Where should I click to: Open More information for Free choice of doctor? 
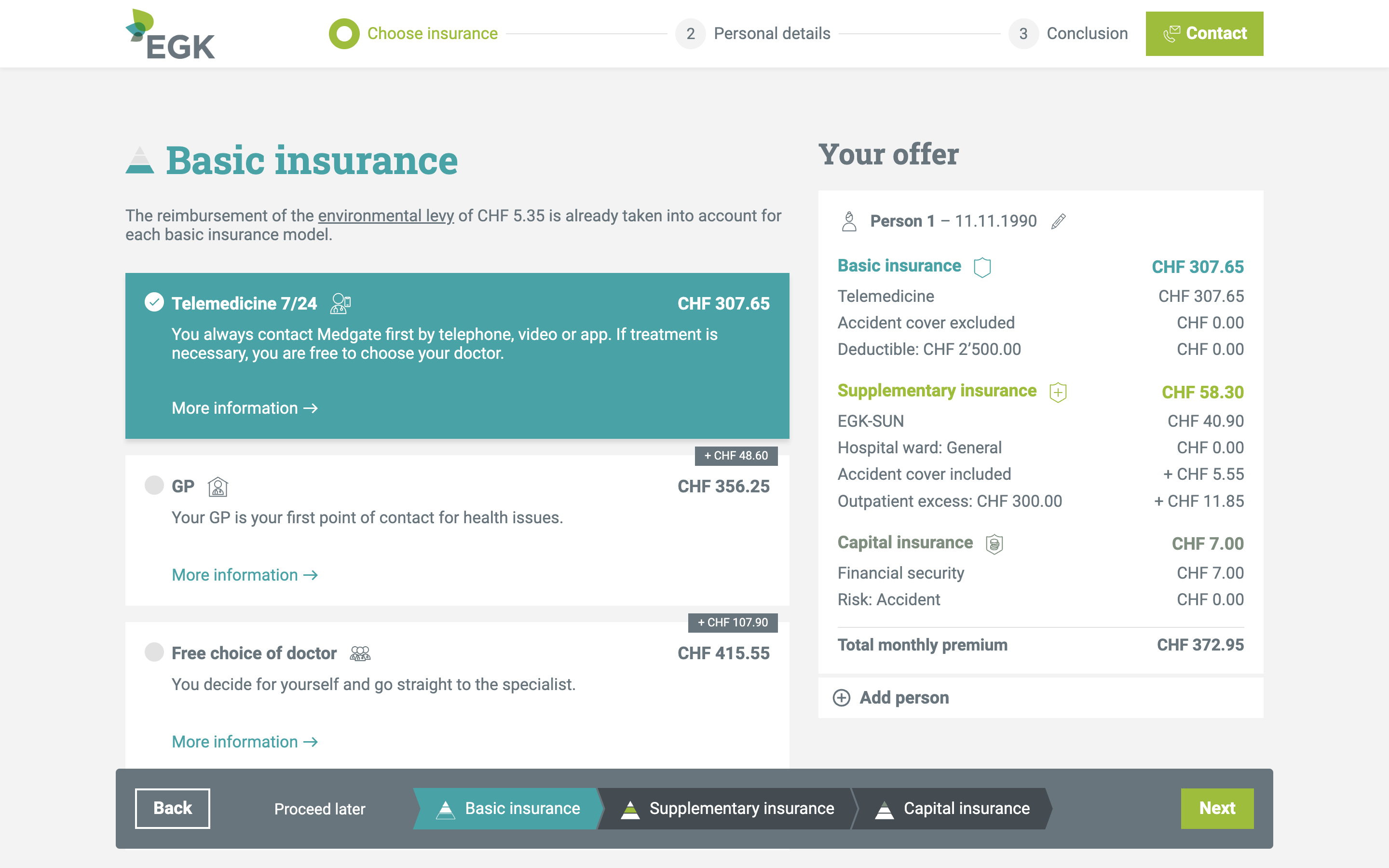click(x=245, y=742)
